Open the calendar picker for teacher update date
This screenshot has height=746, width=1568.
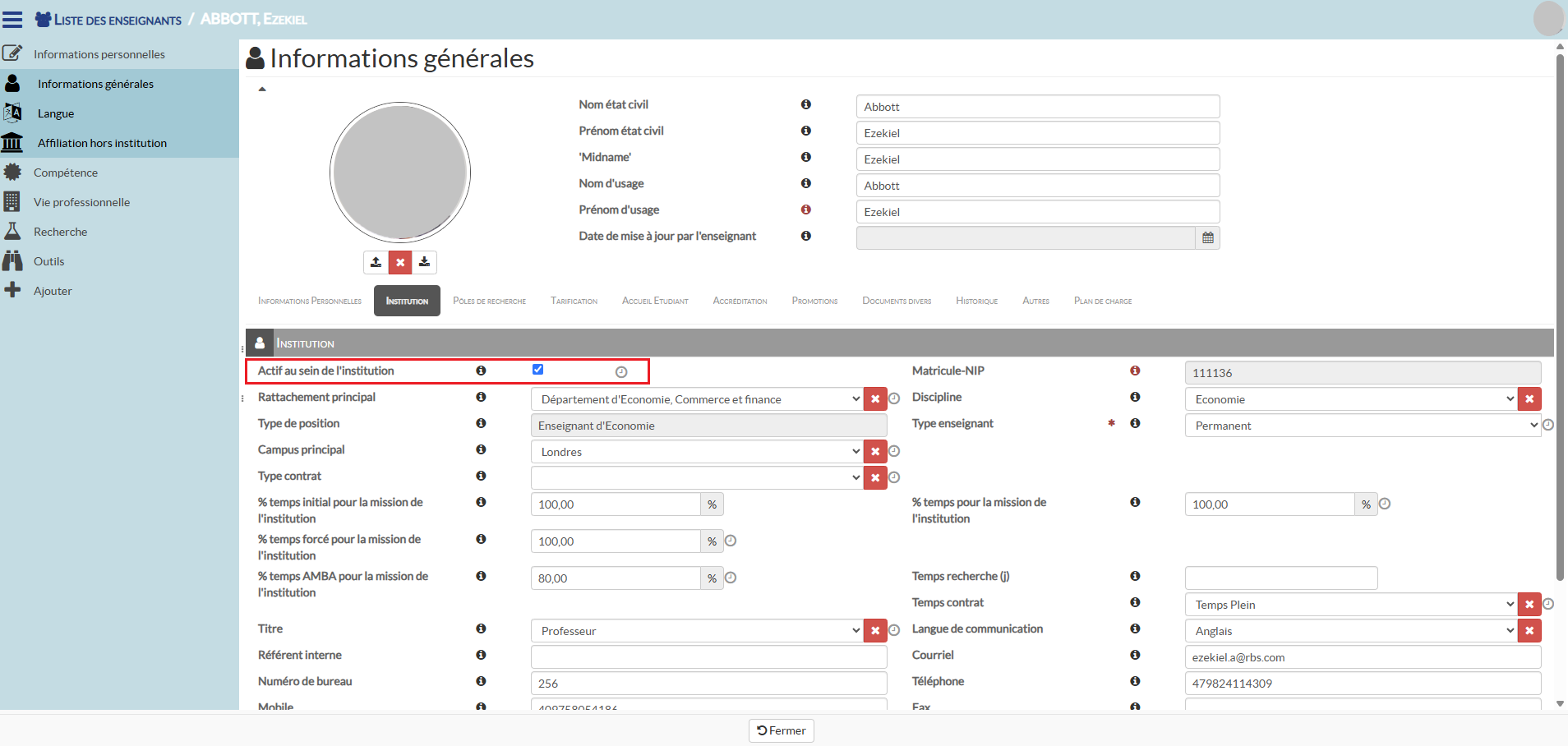click(x=1207, y=237)
